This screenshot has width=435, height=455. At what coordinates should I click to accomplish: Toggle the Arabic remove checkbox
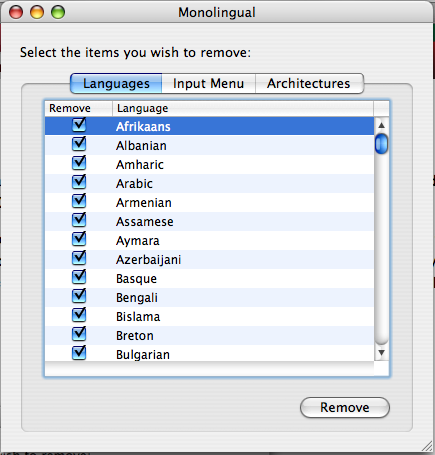tap(79, 183)
